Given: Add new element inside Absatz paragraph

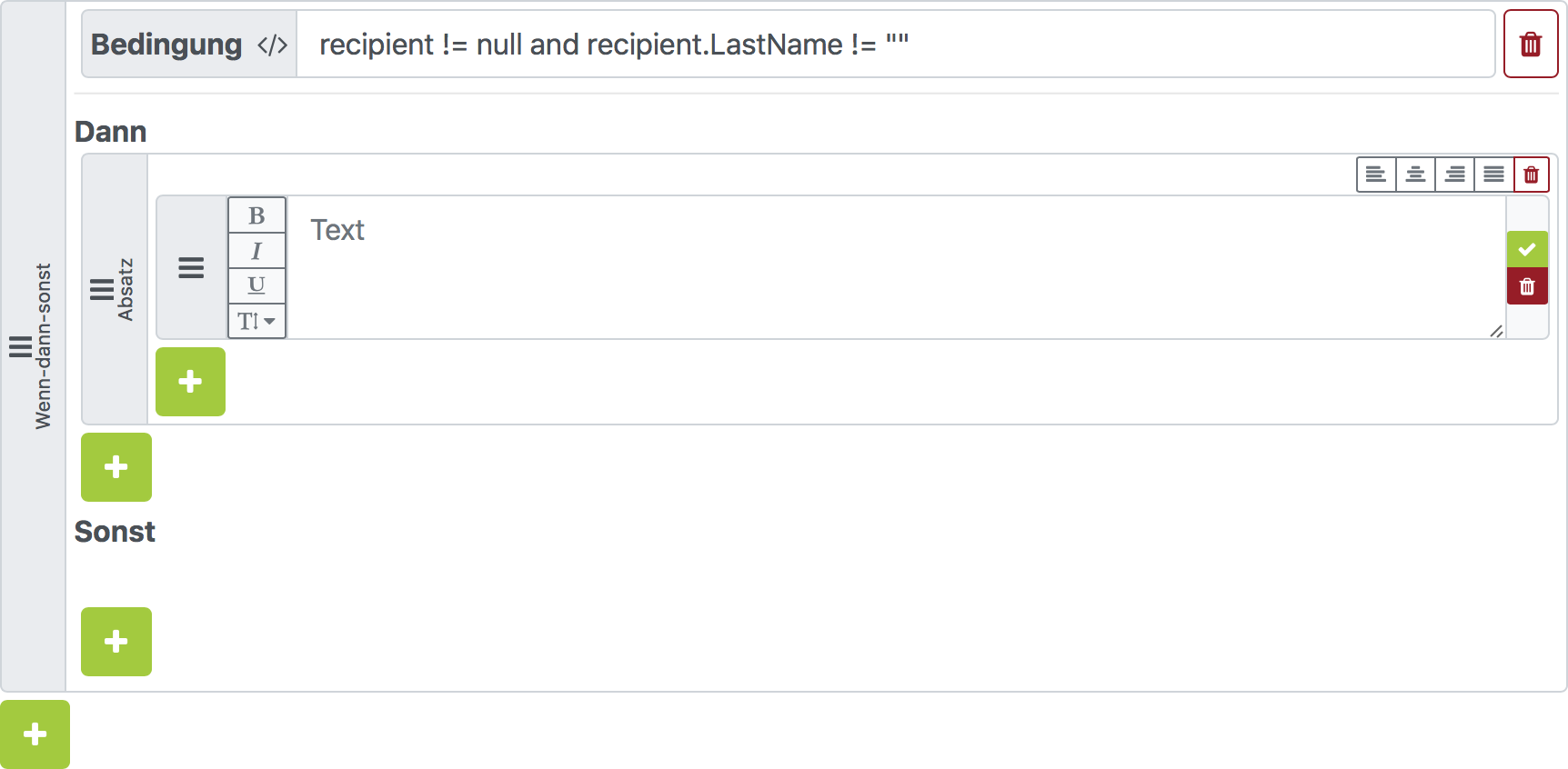Looking at the screenshot, I should (x=190, y=382).
